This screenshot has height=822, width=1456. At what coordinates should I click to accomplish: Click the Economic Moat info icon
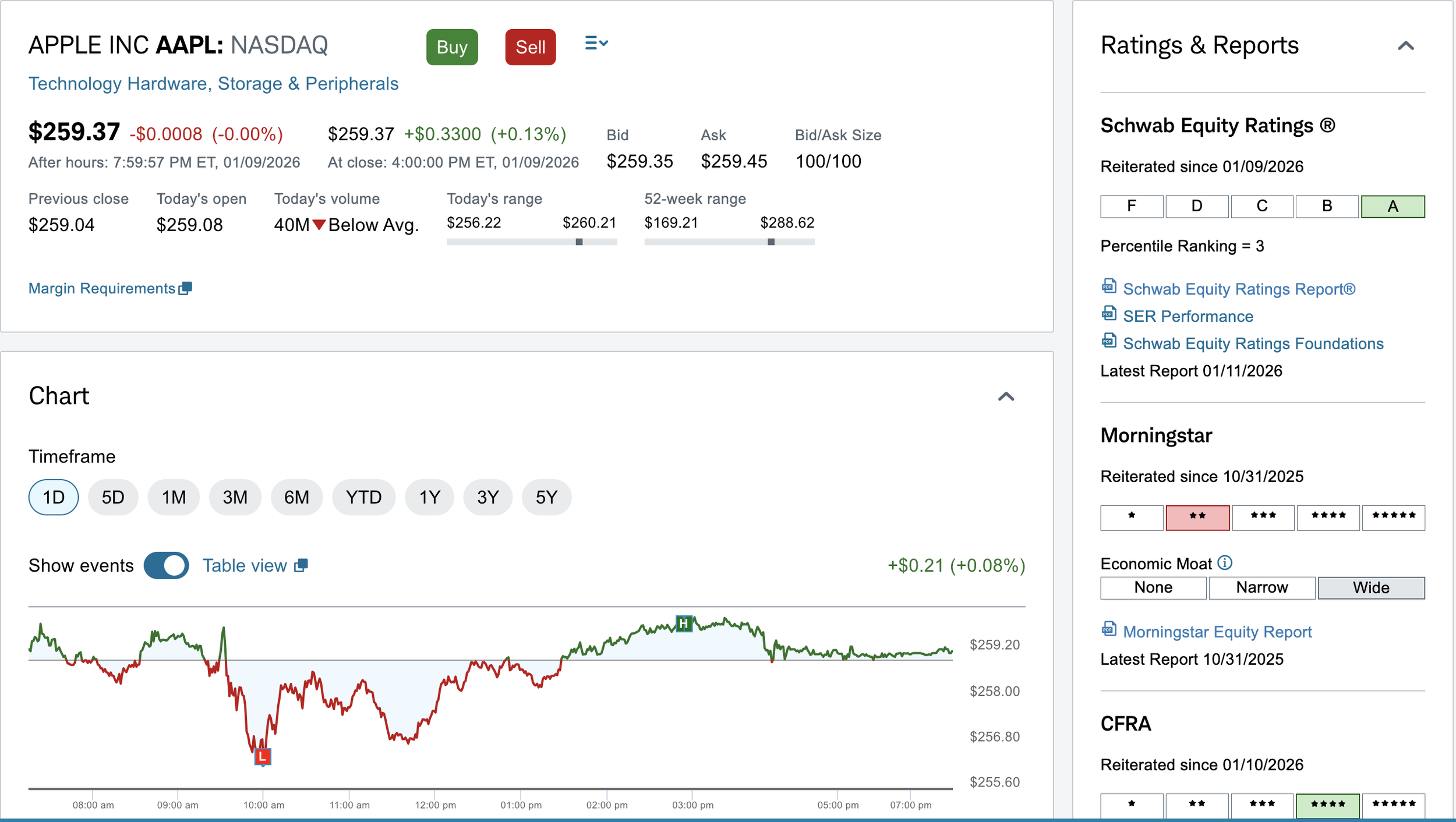click(1225, 563)
